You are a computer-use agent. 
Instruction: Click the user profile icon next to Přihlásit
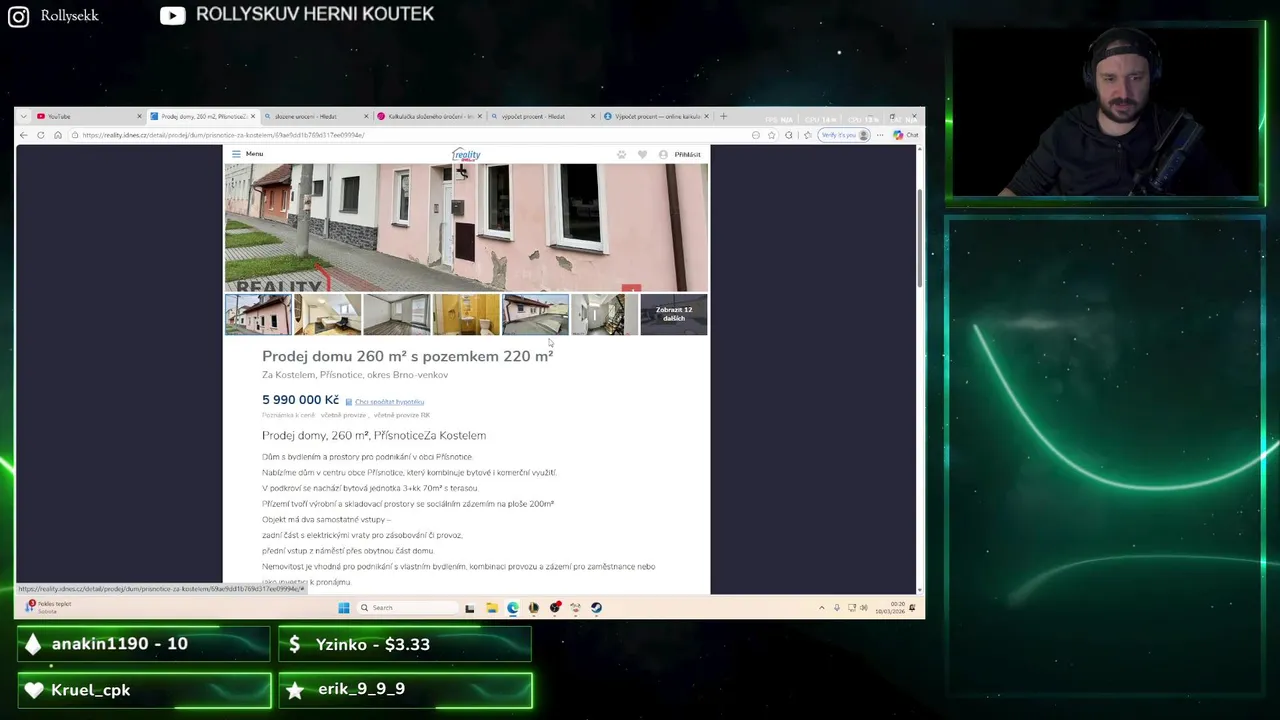point(663,154)
